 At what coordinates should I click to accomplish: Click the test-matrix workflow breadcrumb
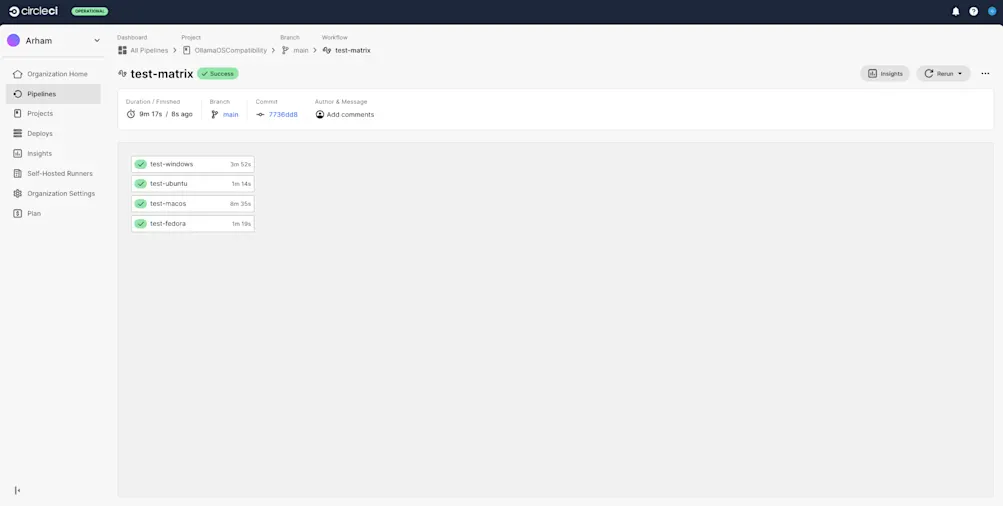click(x=347, y=50)
